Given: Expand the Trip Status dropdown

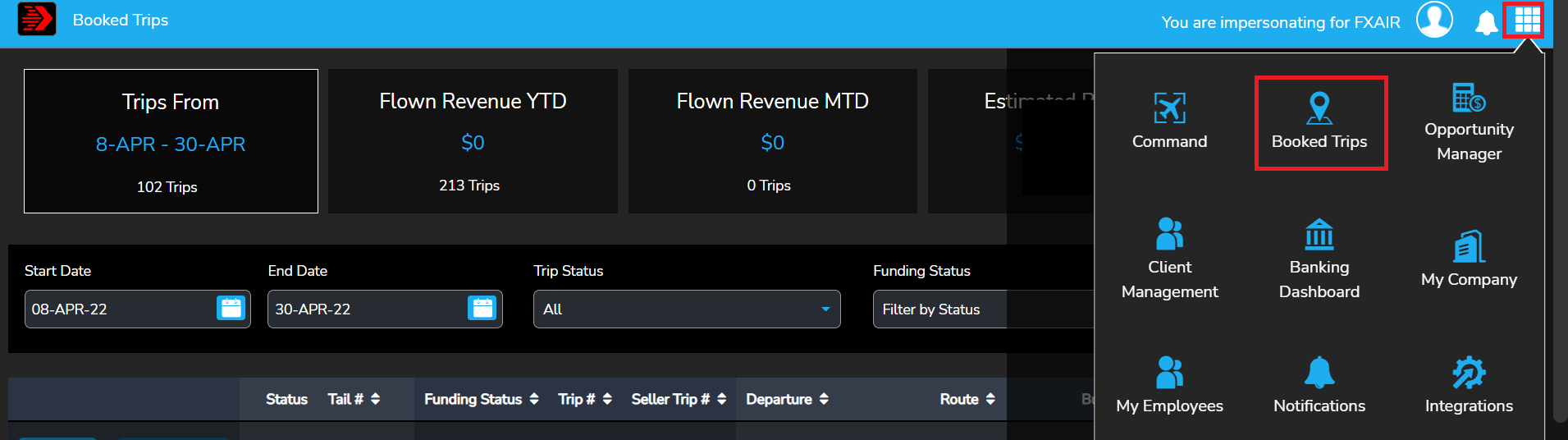Looking at the screenshot, I should pos(686,309).
